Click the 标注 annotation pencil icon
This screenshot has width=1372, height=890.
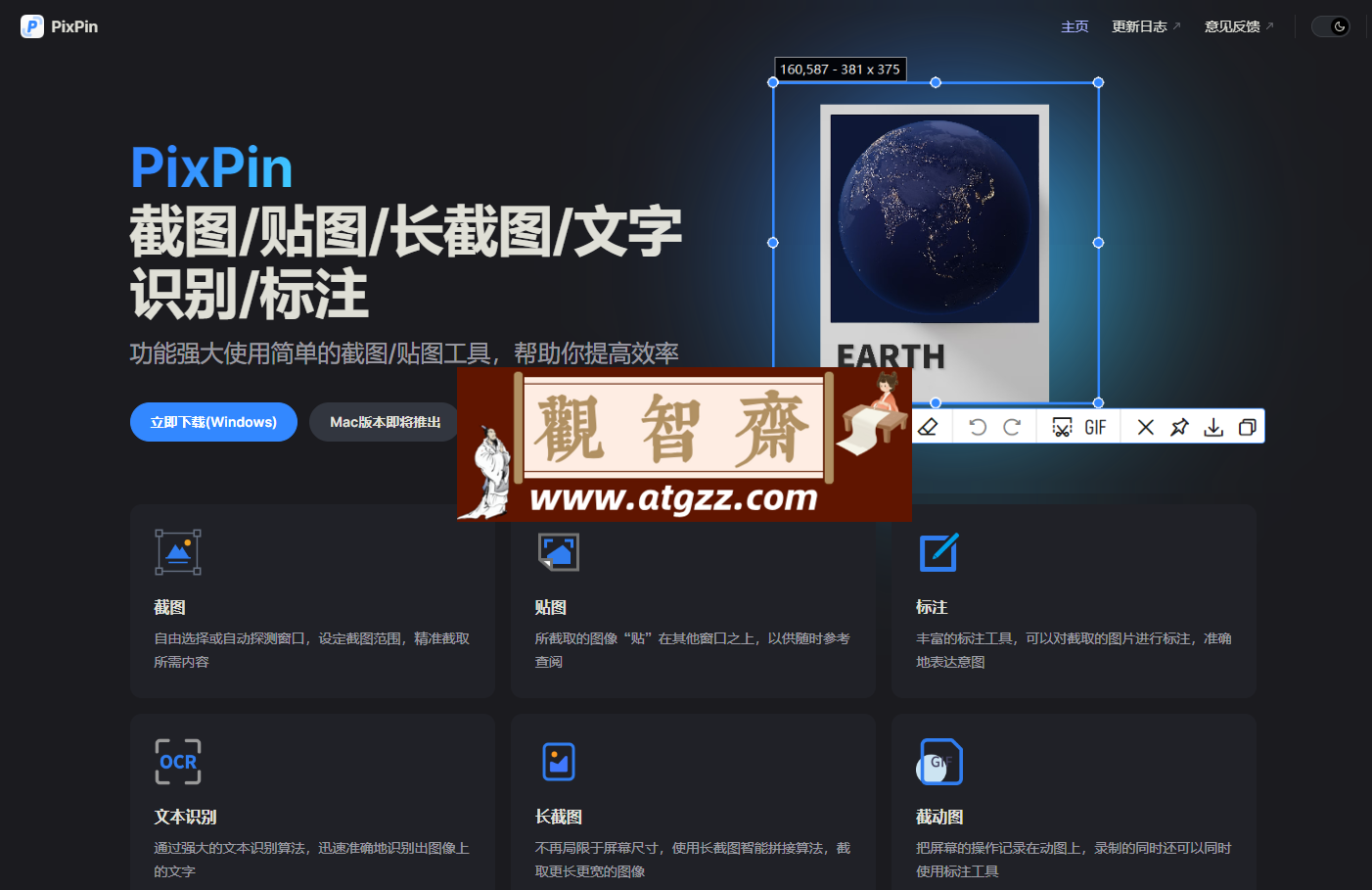939,552
